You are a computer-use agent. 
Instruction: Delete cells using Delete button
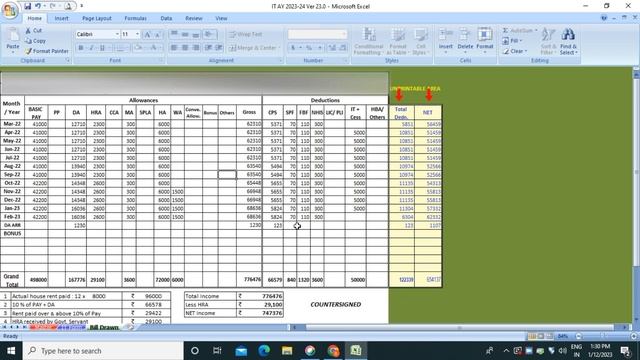465,41
